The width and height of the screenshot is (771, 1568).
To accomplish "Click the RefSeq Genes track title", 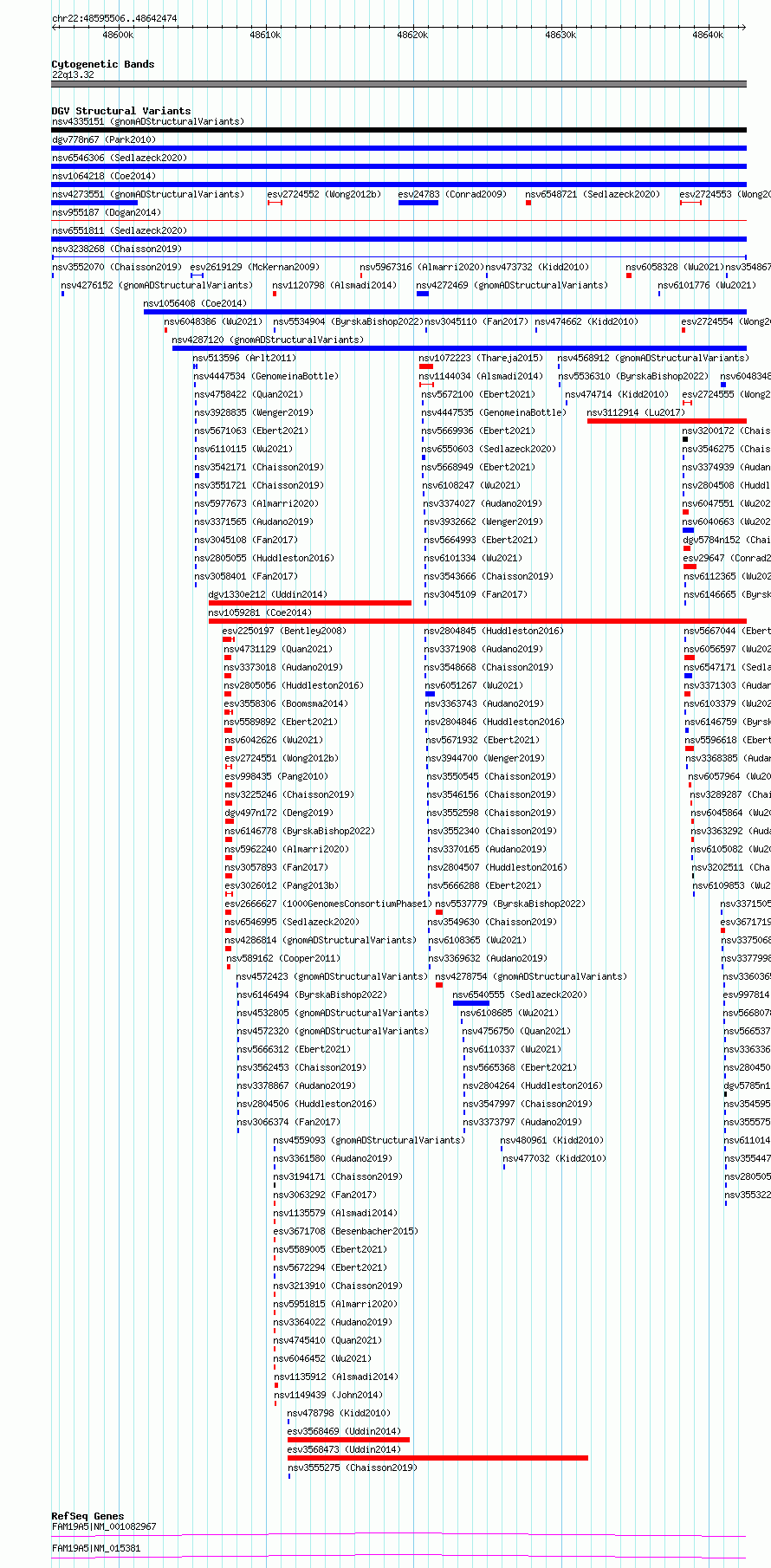I will 87,1516.
